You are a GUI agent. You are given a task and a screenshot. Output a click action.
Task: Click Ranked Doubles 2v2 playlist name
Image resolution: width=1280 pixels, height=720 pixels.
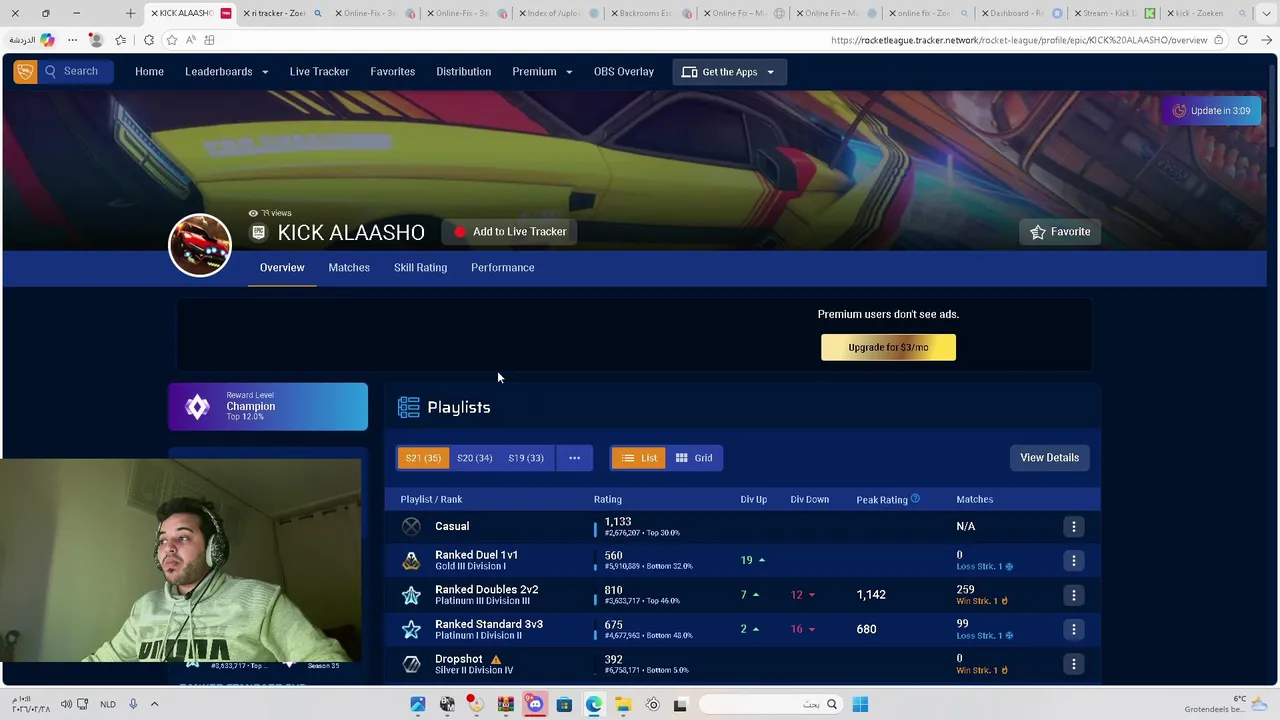(486, 590)
